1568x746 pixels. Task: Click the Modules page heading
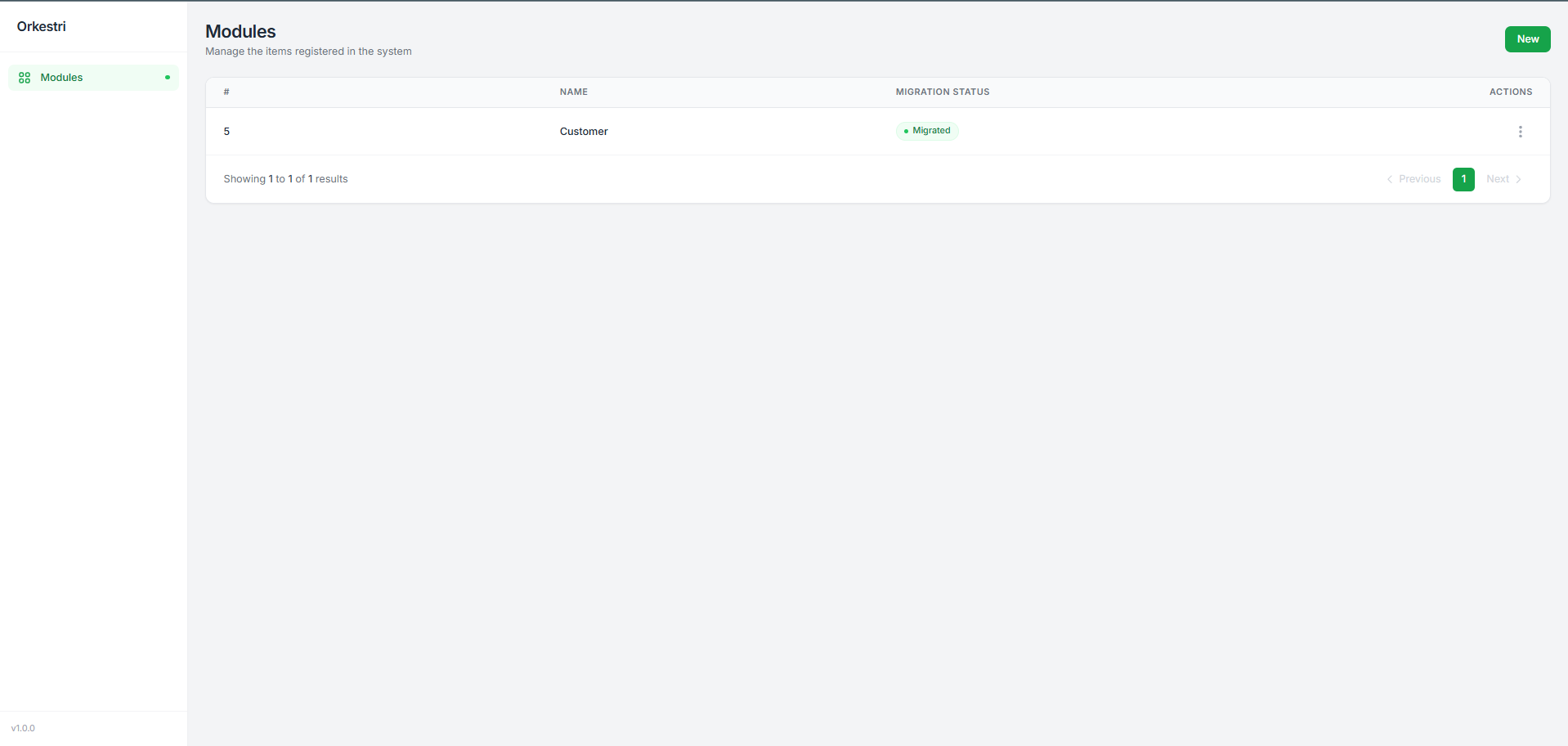[x=240, y=31]
